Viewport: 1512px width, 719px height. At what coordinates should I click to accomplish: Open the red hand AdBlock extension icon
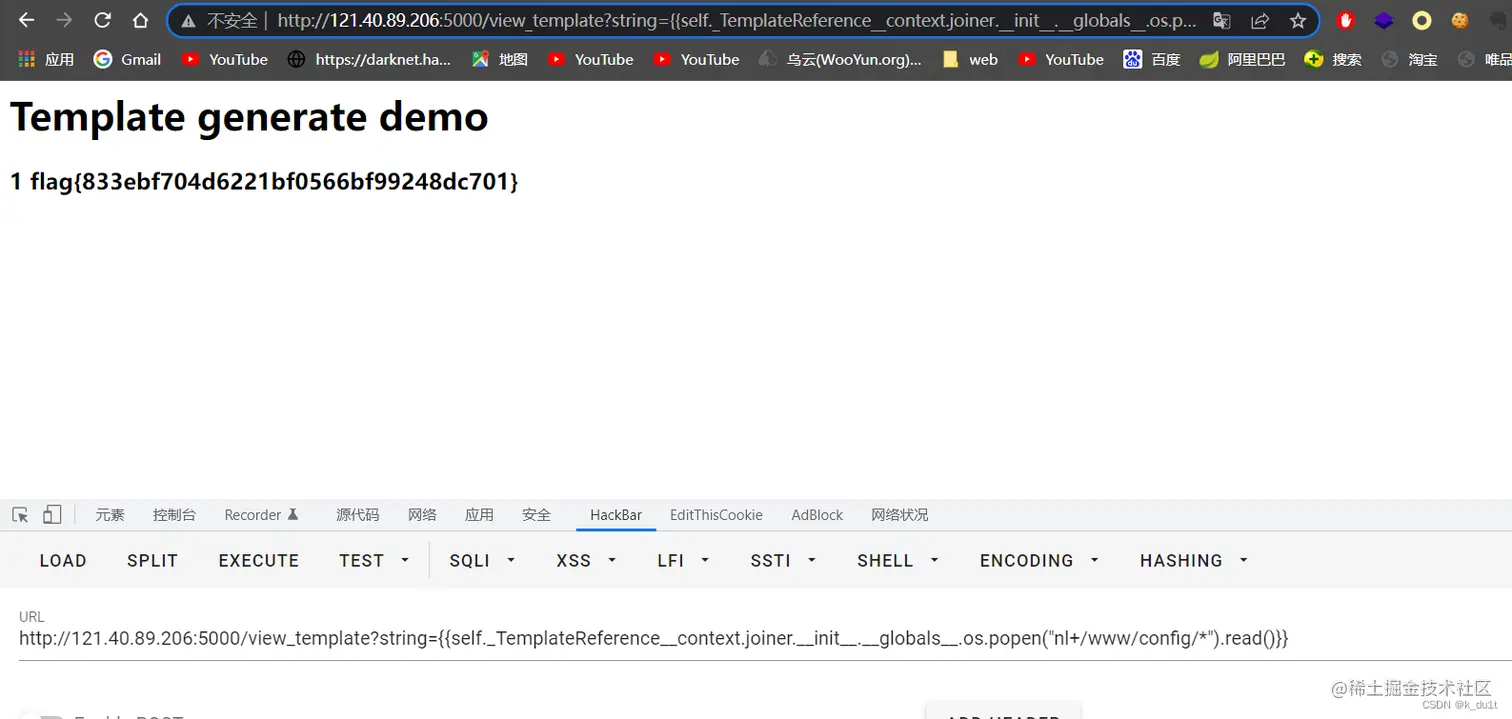1346,20
